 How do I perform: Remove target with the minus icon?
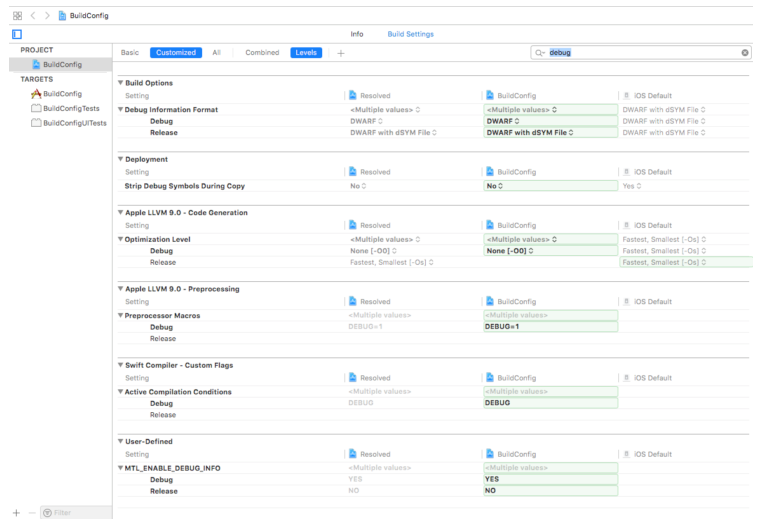click(x=32, y=513)
